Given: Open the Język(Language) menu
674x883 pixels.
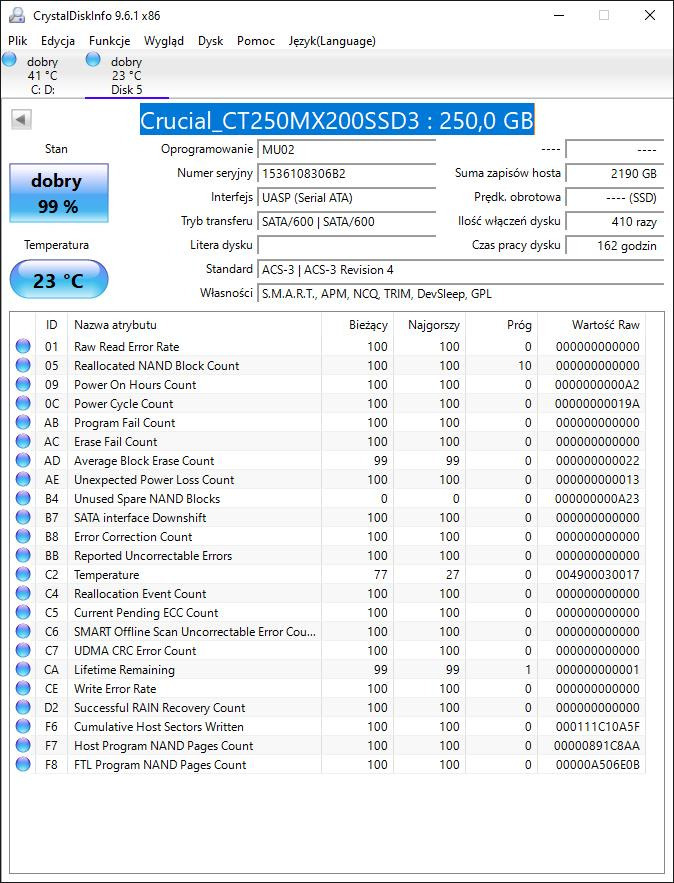Looking at the screenshot, I should [332, 41].
